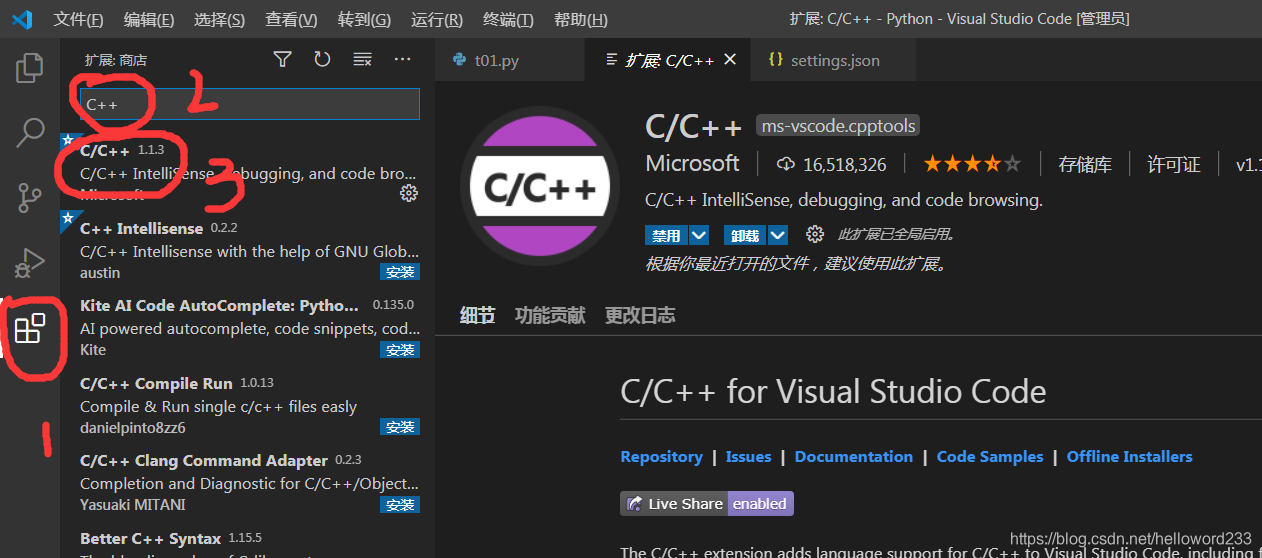The height and width of the screenshot is (558, 1262).
Task: Click the VS Code logo icon
Action: click(22, 19)
